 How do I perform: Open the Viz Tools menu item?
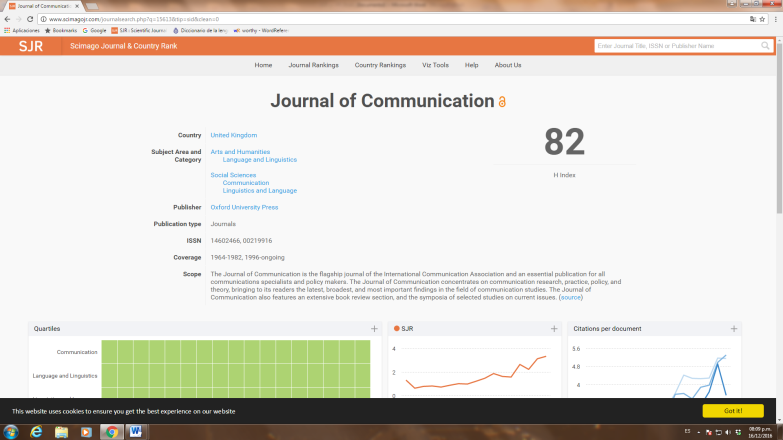click(434, 65)
